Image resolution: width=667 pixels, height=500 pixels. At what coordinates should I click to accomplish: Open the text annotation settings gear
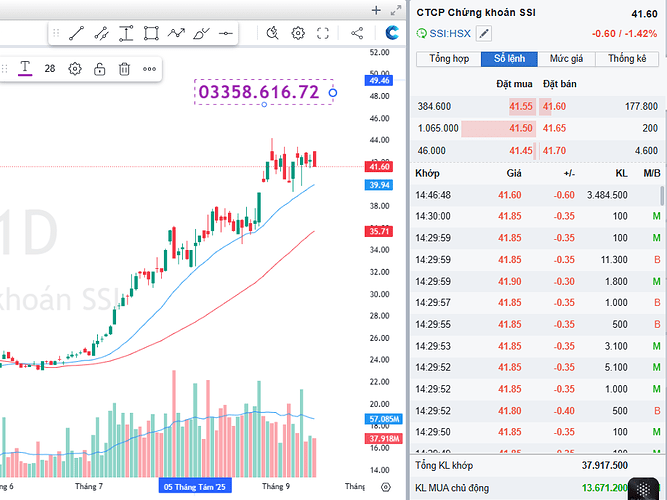coord(75,69)
